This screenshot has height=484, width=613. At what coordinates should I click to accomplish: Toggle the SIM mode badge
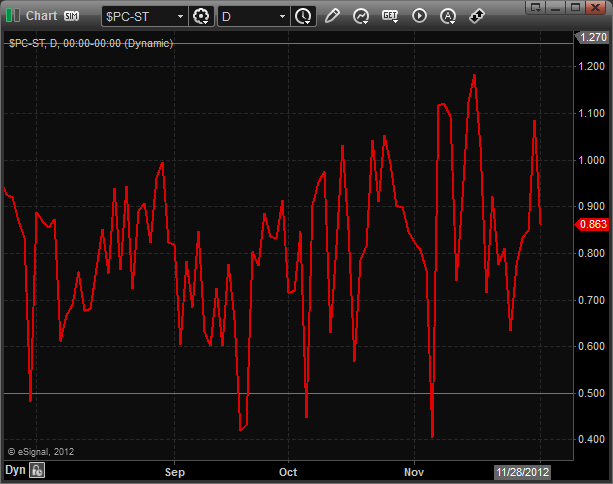(72, 16)
